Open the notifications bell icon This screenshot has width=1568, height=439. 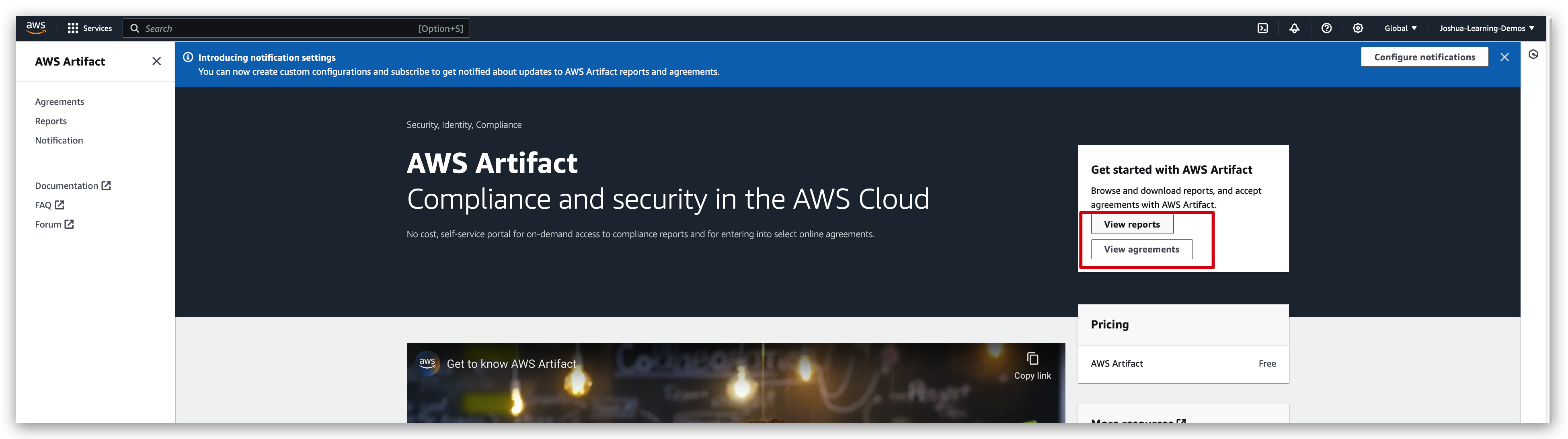pyautogui.click(x=1294, y=28)
